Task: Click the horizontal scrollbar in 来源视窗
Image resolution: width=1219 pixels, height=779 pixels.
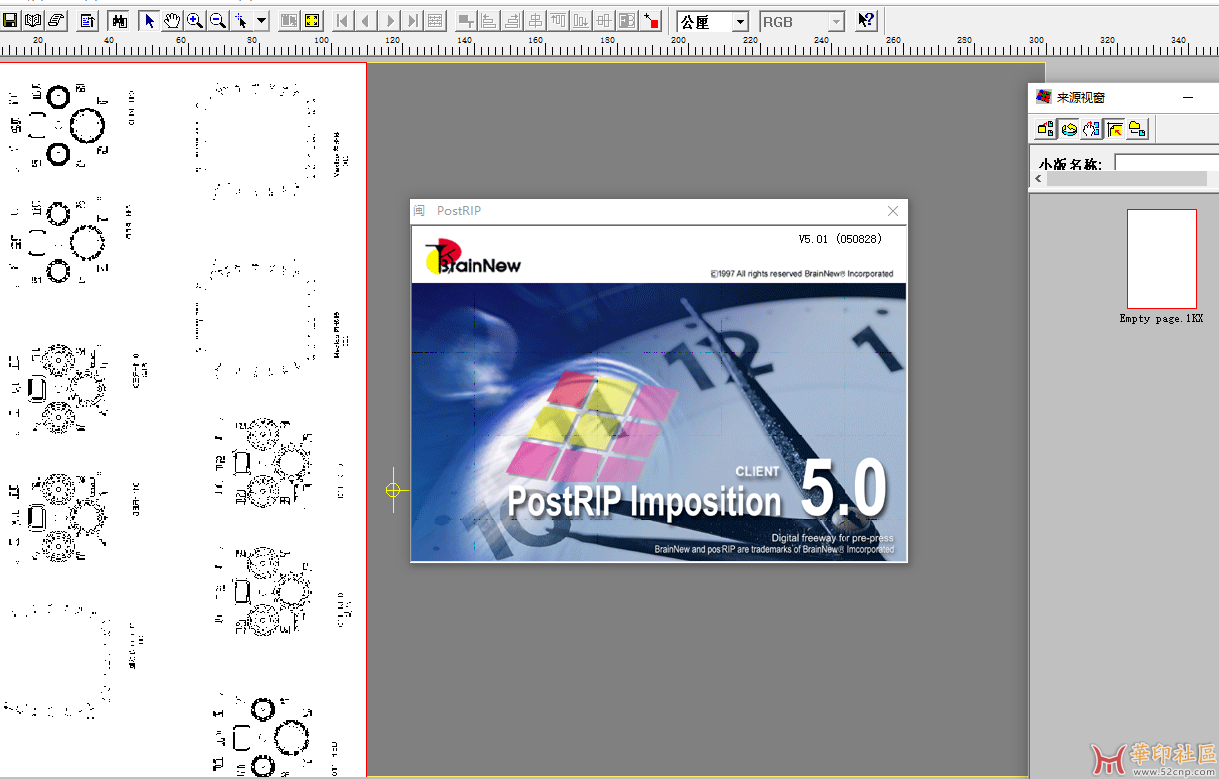Action: coord(1125,178)
